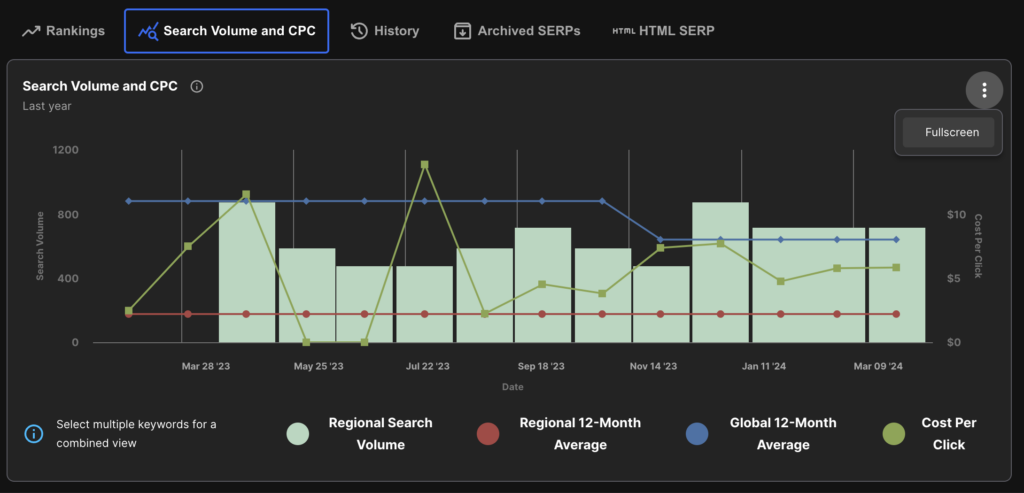Click the Archived SERPs download box icon
This screenshot has height=493, width=1024.
point(462,31)
